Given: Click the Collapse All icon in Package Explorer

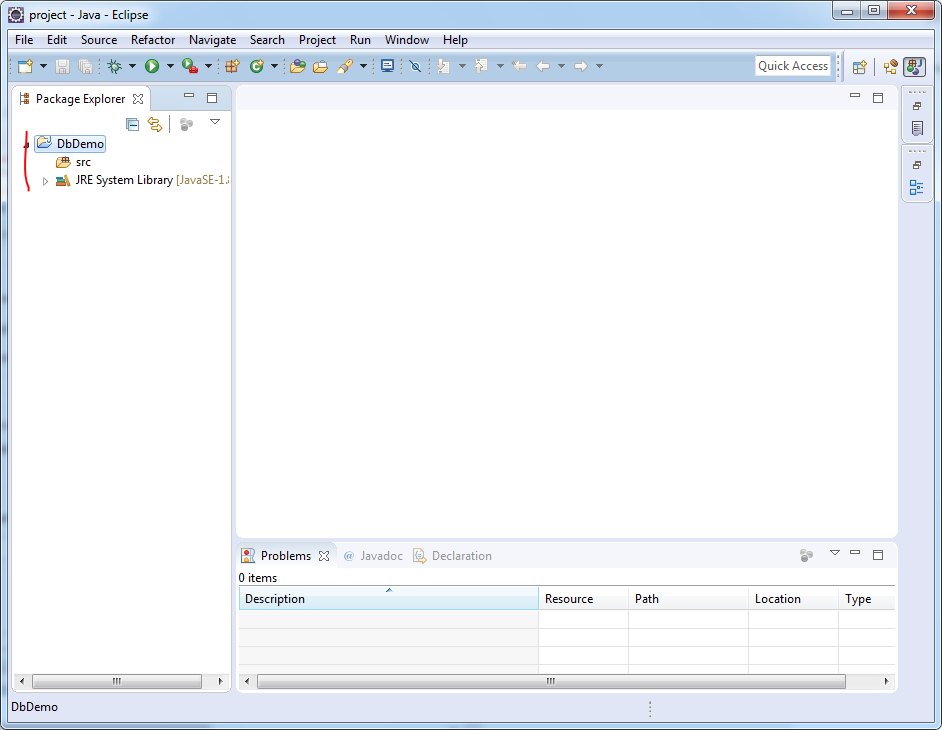Looking at the screenshot, I should (x=133, y=124).
